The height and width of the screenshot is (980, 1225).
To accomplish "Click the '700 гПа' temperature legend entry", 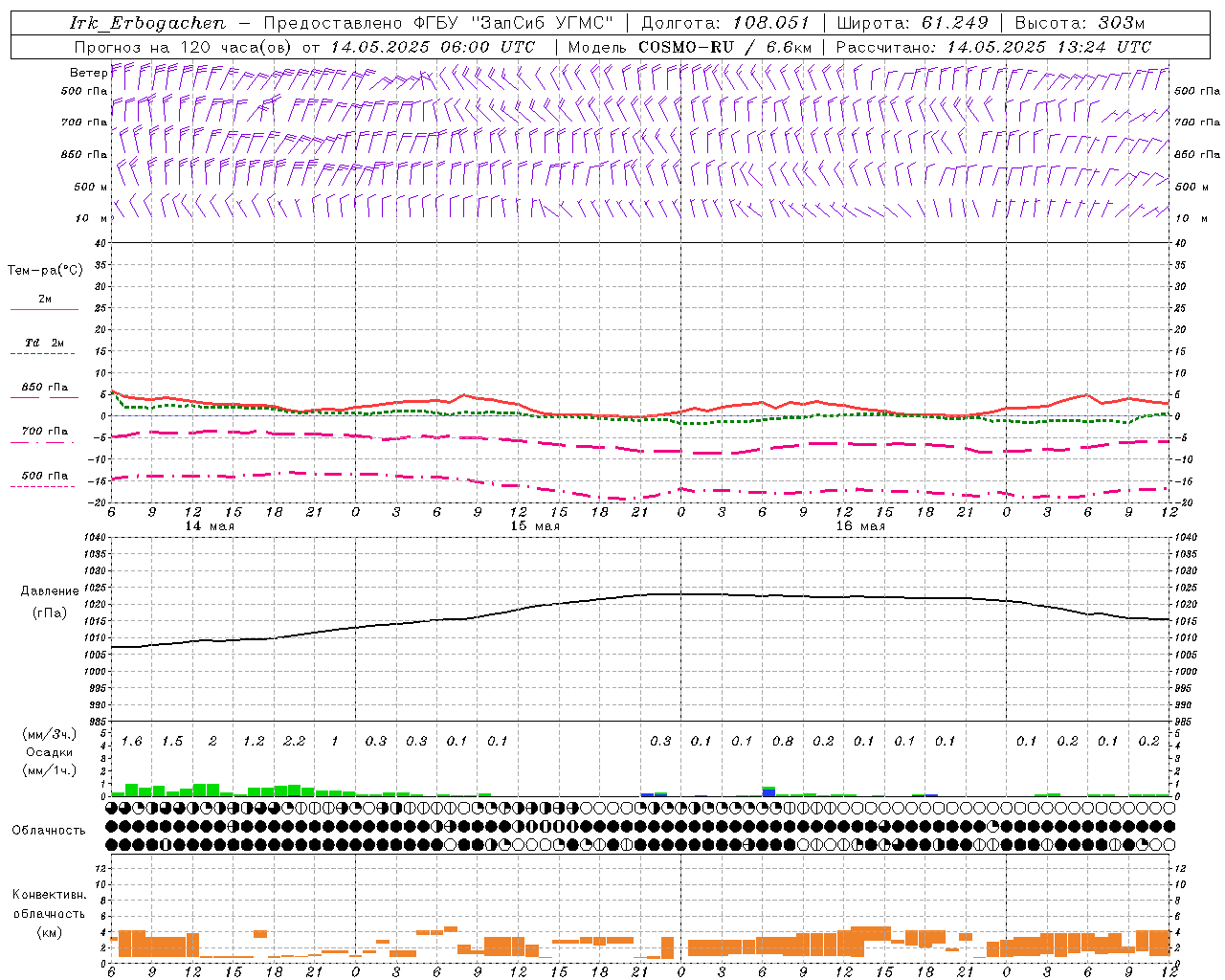I will 44,431.
